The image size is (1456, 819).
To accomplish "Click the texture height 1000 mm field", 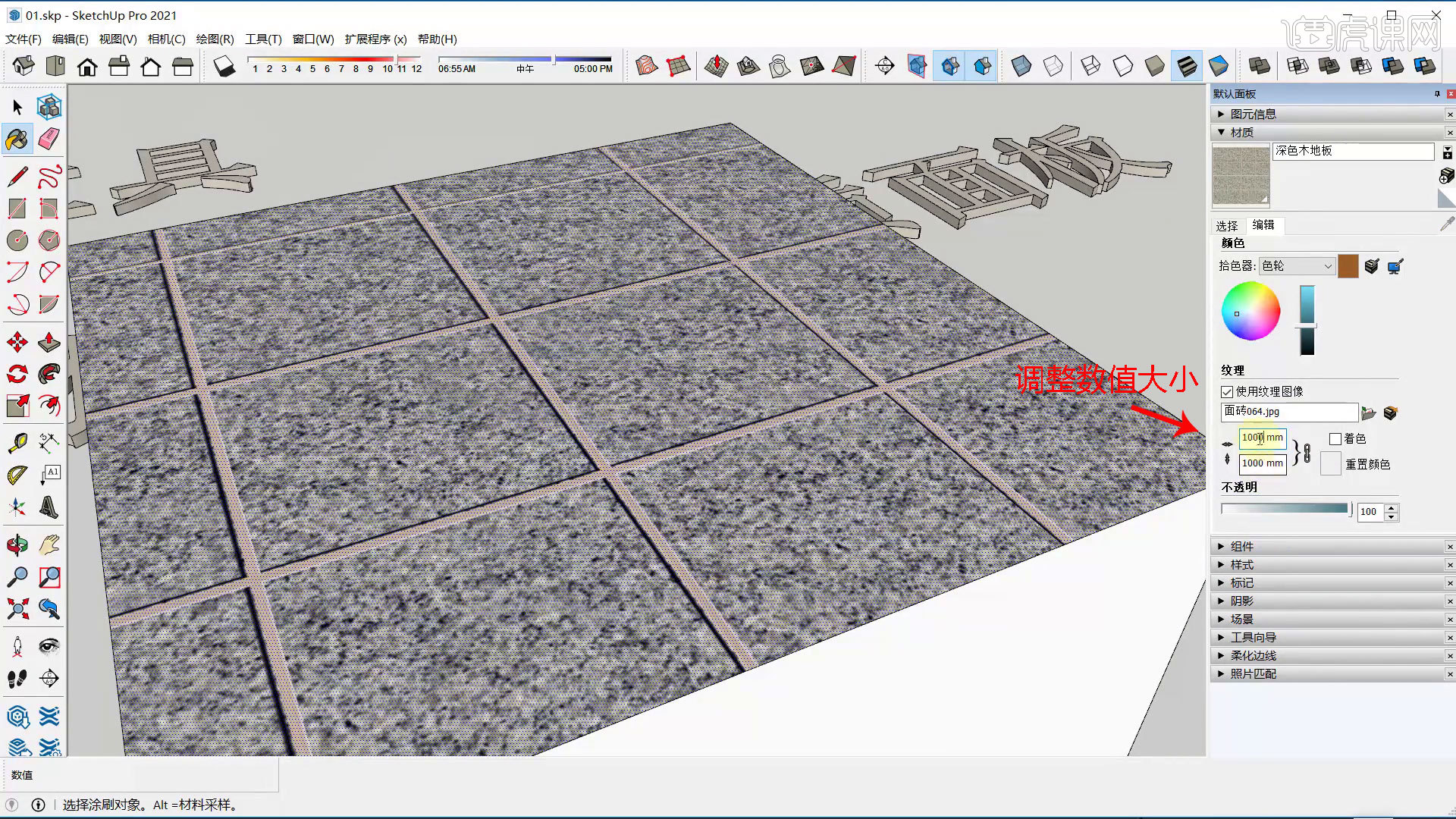I will point(1263,463).
